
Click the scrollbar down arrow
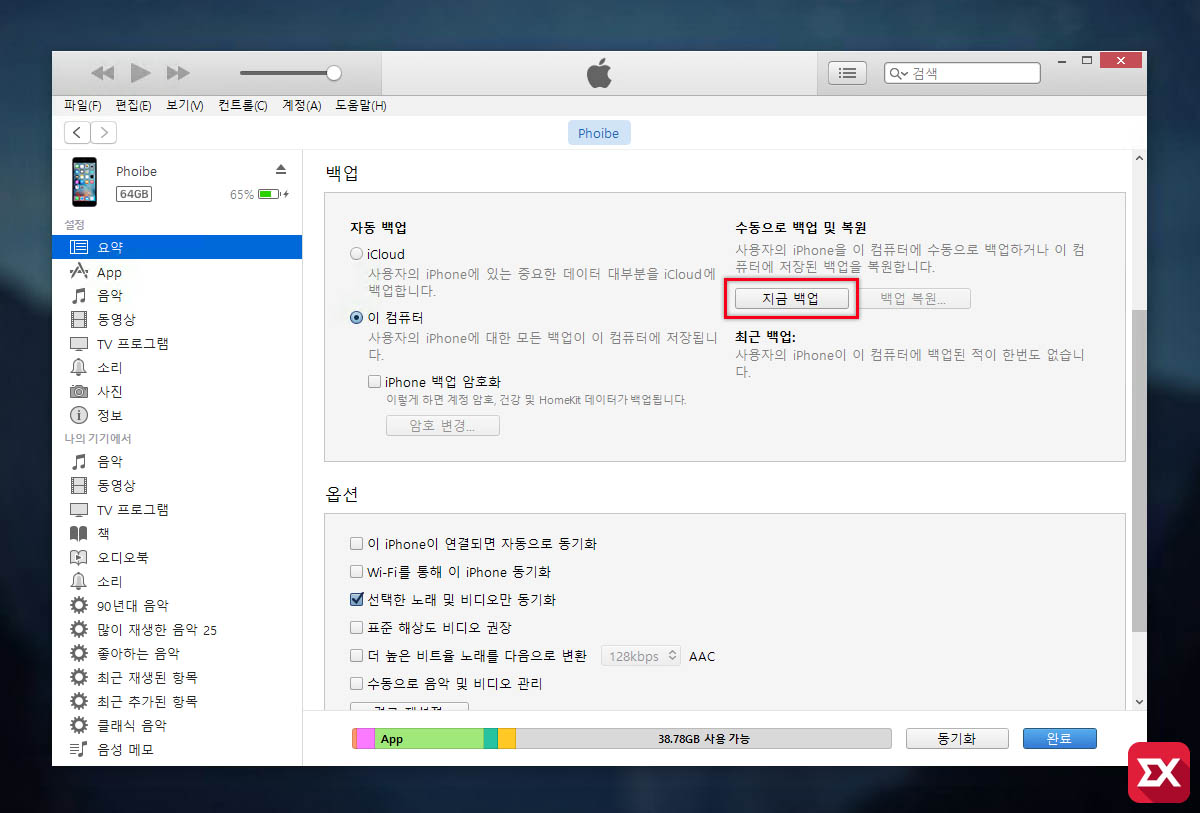point(1139,702)
